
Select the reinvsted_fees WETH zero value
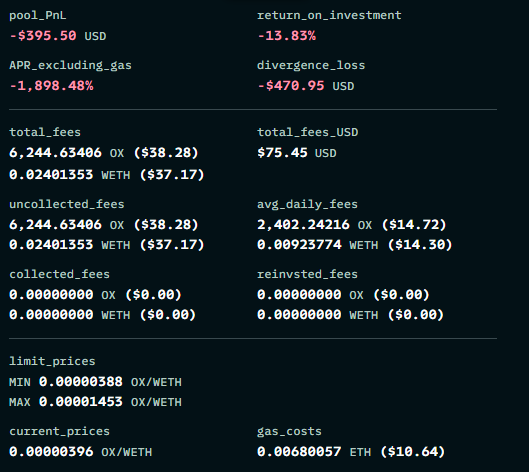point(299,314)
